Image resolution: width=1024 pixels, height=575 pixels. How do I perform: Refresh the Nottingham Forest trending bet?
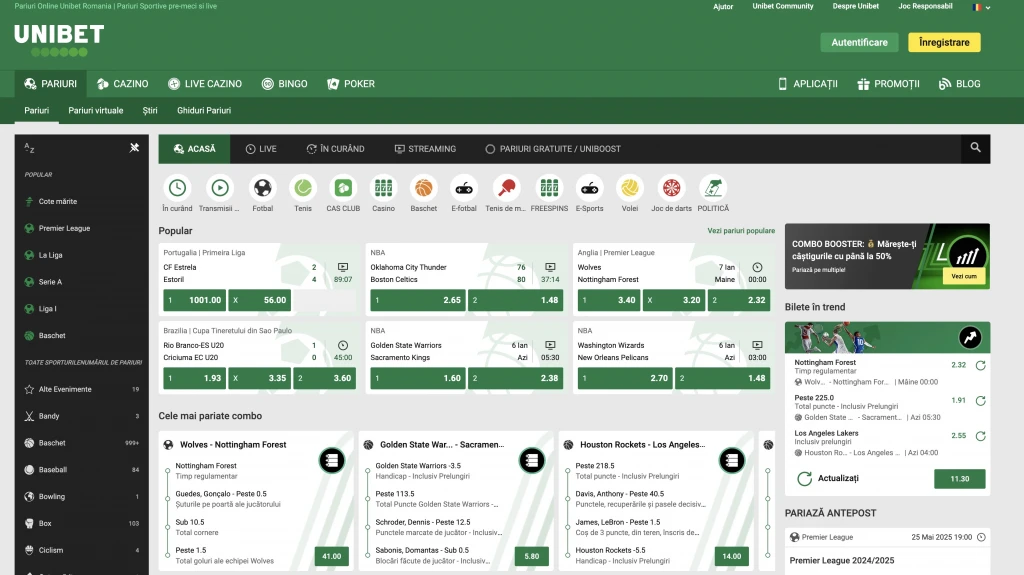[981, 365]
